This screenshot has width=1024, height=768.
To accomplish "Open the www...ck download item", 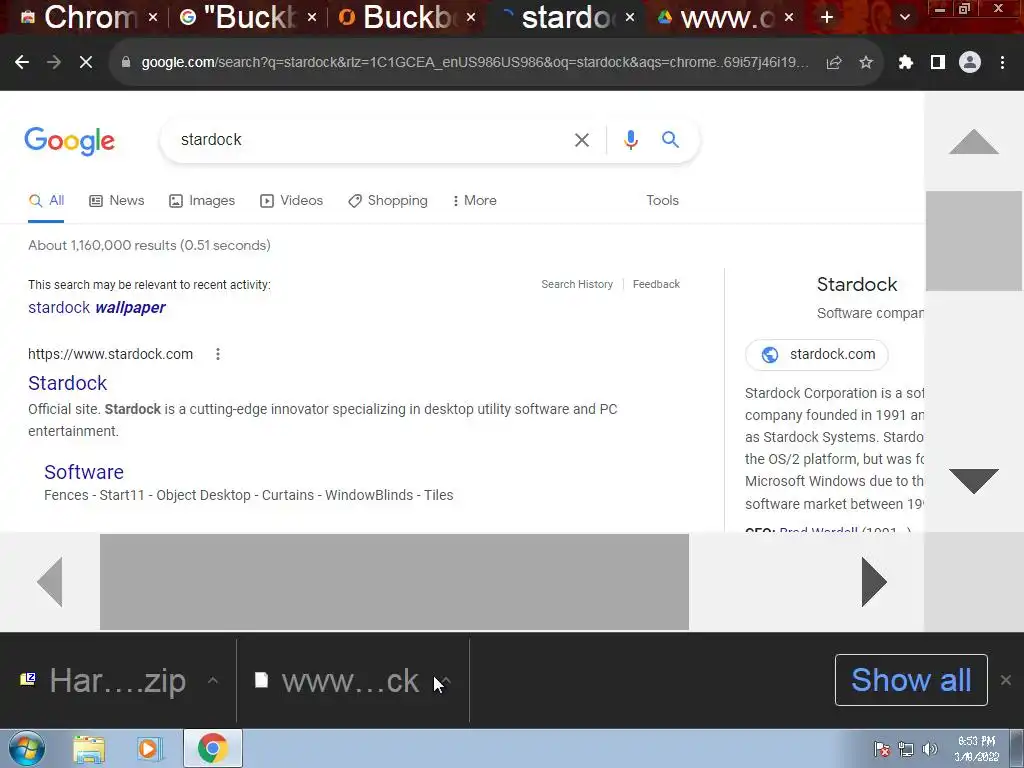I will 336,681.
